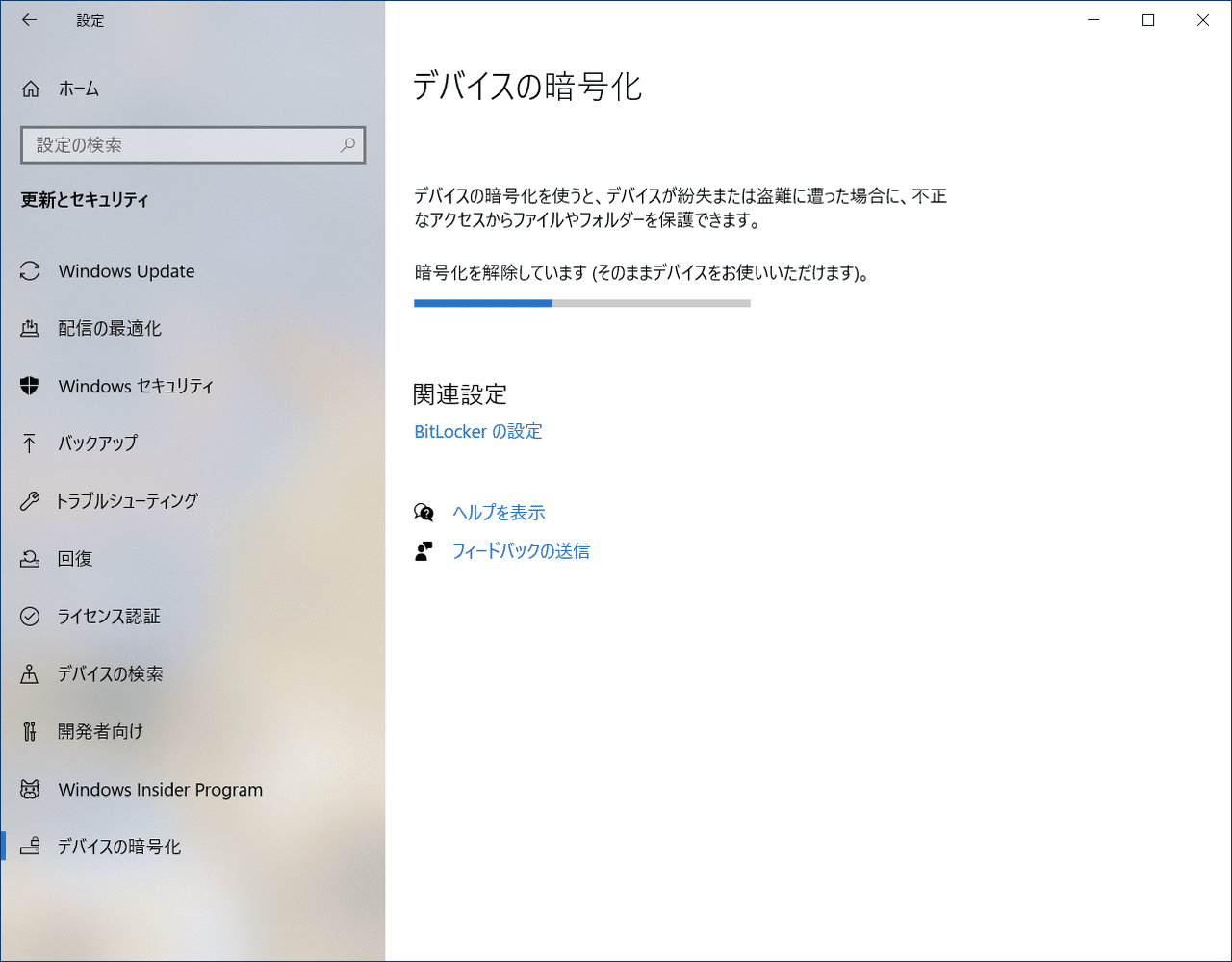This screenshot has height=962, width=1232.
Task: Select the 回復 (Recovery) icon
Action: [x=31, y=558]
